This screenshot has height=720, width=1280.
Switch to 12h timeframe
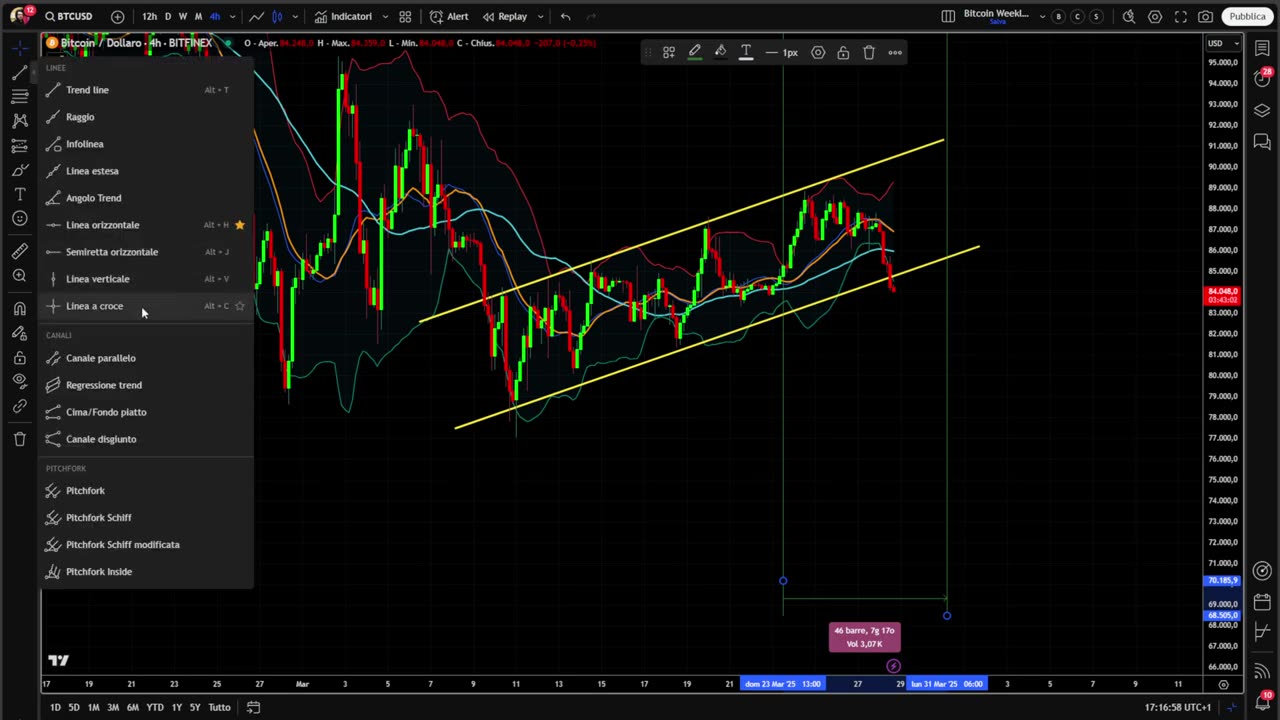149,16
